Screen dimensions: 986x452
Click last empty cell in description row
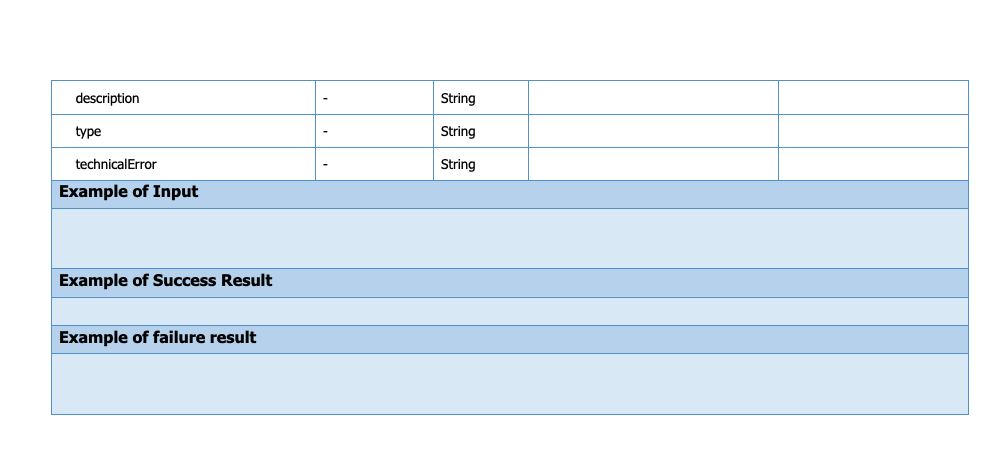click(x=872, y=98)
